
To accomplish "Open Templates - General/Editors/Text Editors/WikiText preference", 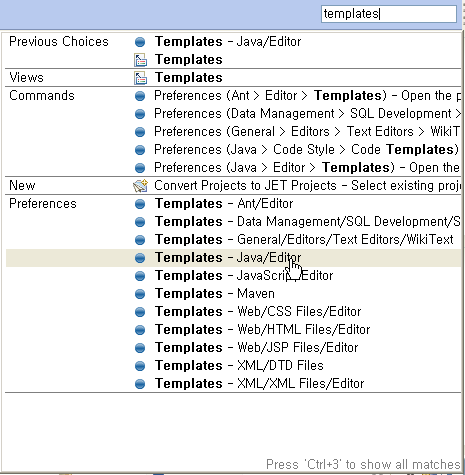I will tap(304, 240).
